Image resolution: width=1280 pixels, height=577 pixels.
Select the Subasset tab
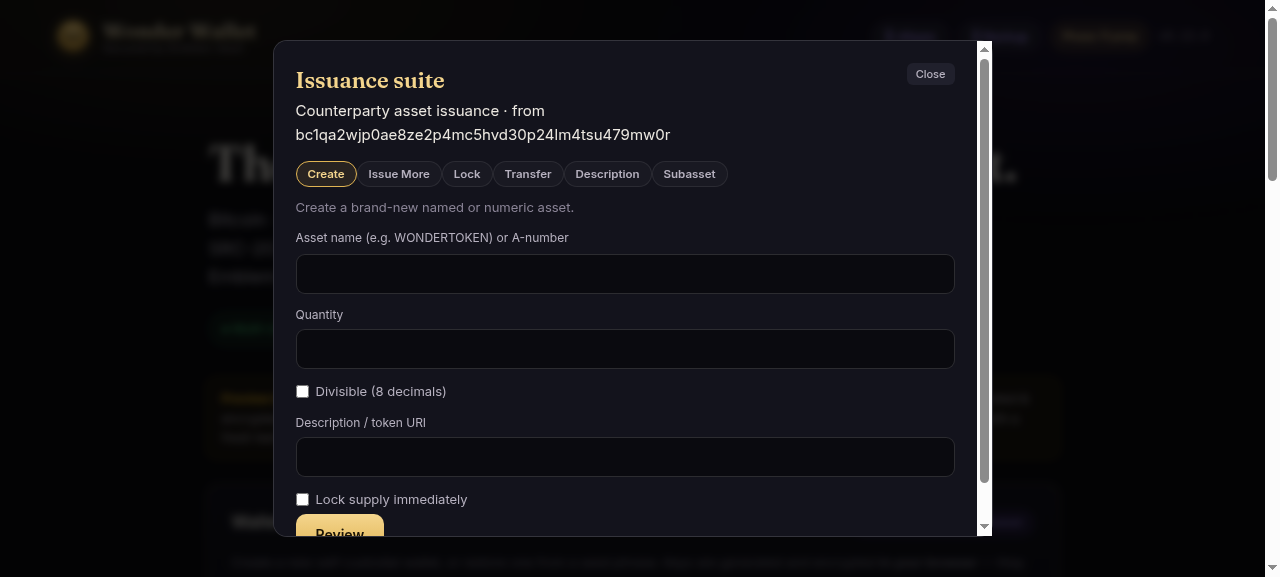point(689,174)
